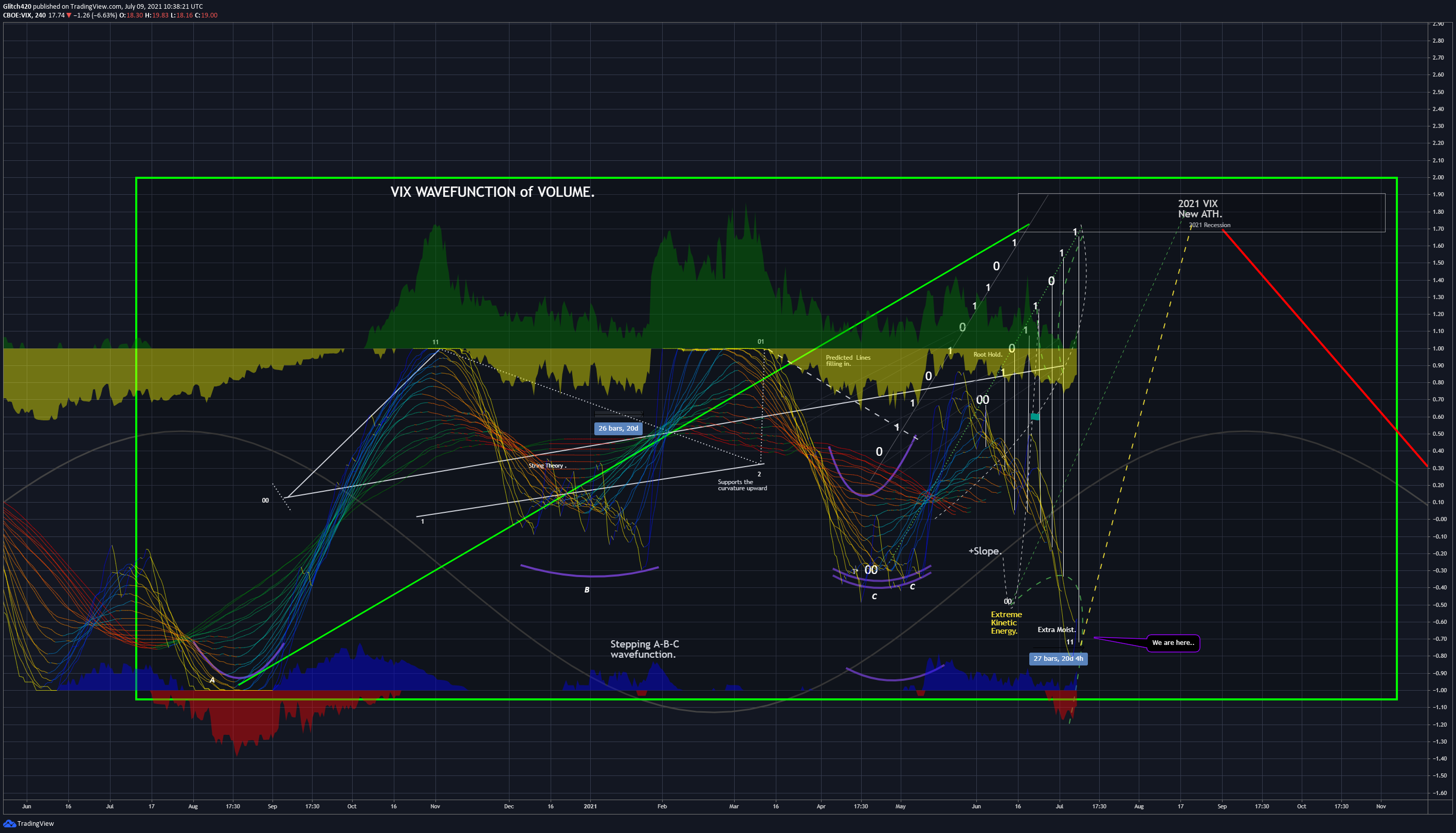Click the wave label 'B'
Image resolution: width=1456 pixels, height=833 pixels.
click(x=587, y=590)
